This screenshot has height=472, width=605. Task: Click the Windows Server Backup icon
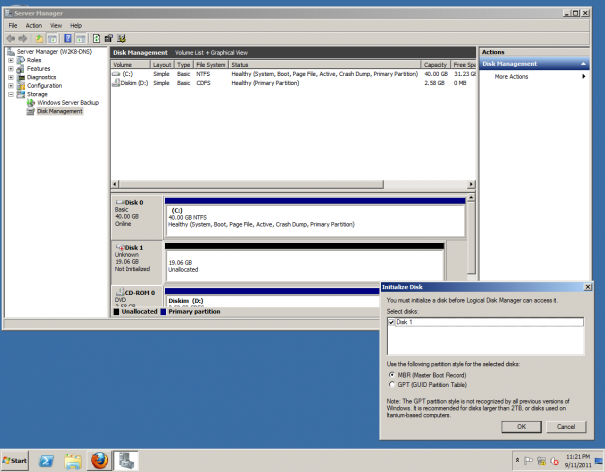30,103
